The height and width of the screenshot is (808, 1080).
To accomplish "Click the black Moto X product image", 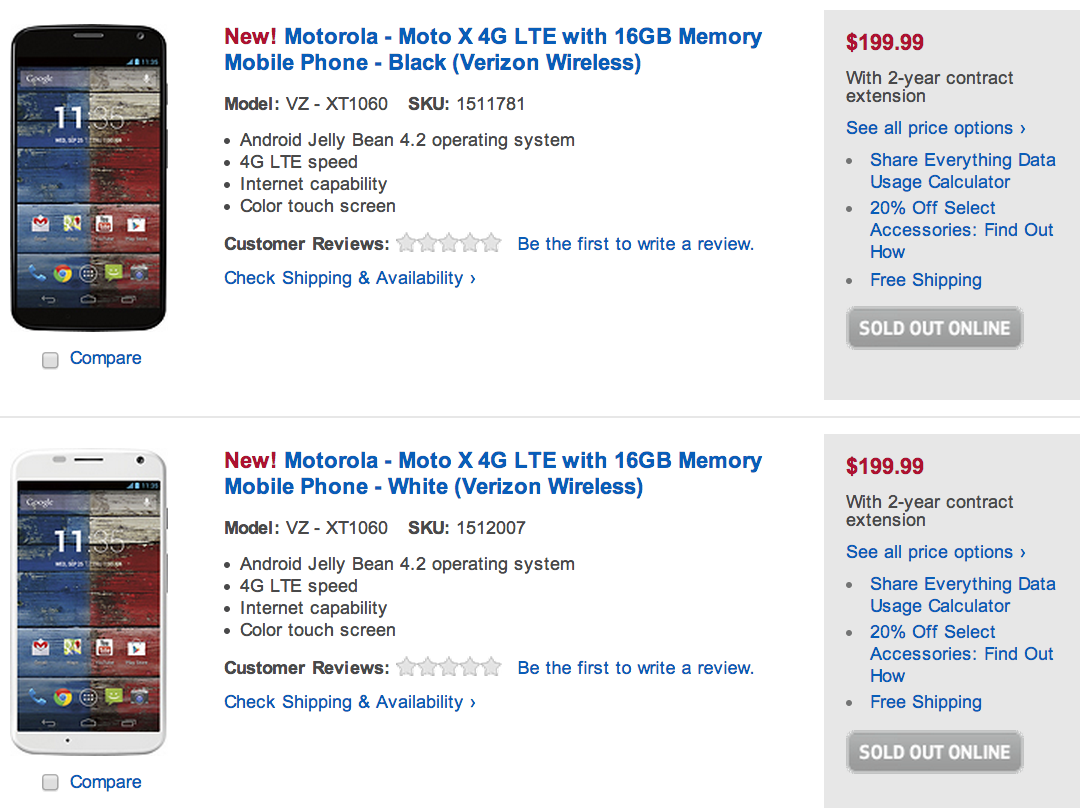I will tap(89, 178).
